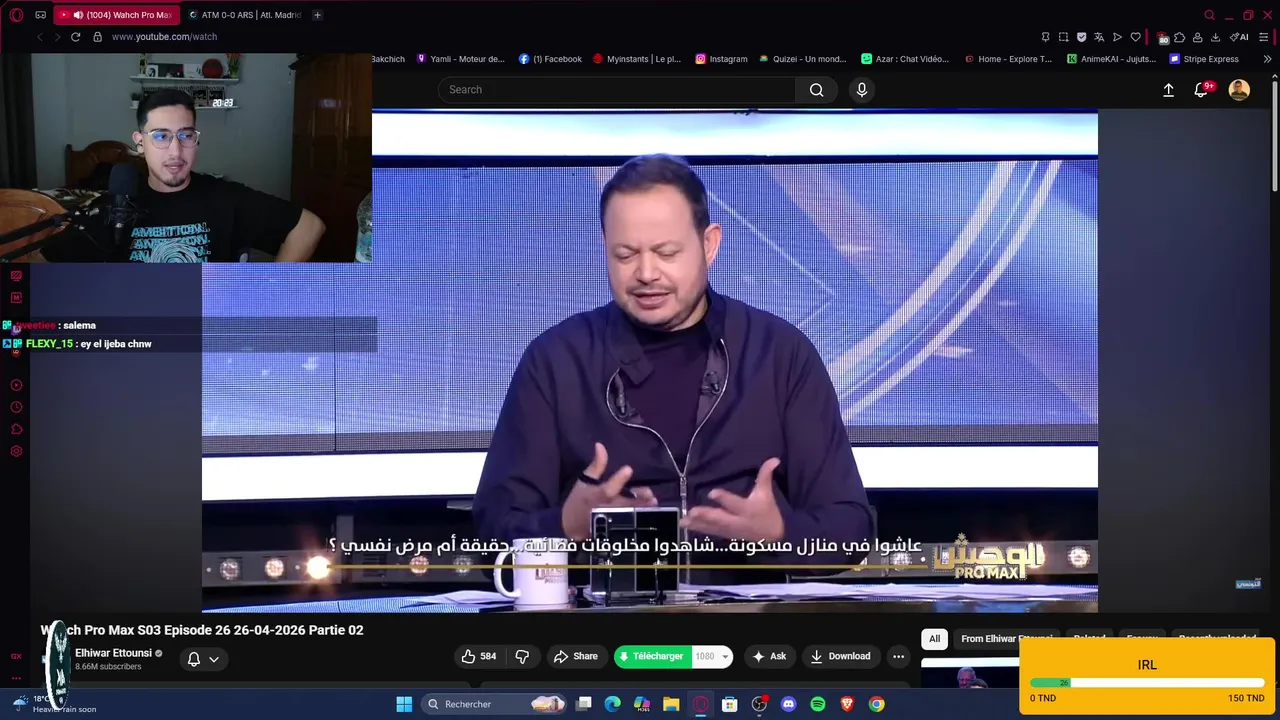Viewport: 1280px width, 720px height.
Task: Open the browser downloads icon
Action: point(1215,37)
